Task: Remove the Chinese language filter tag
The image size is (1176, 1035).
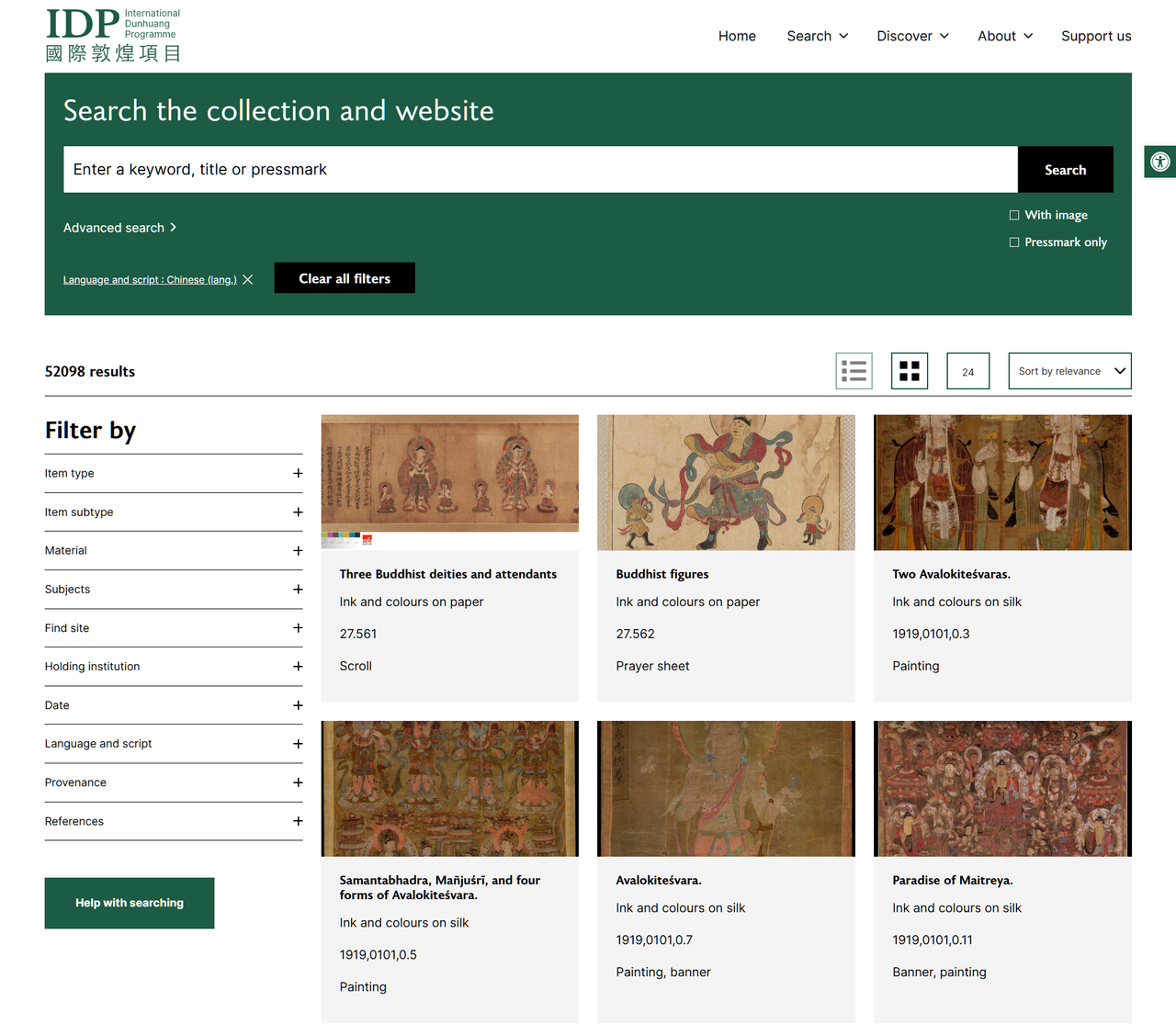Action: coord(248,280)
